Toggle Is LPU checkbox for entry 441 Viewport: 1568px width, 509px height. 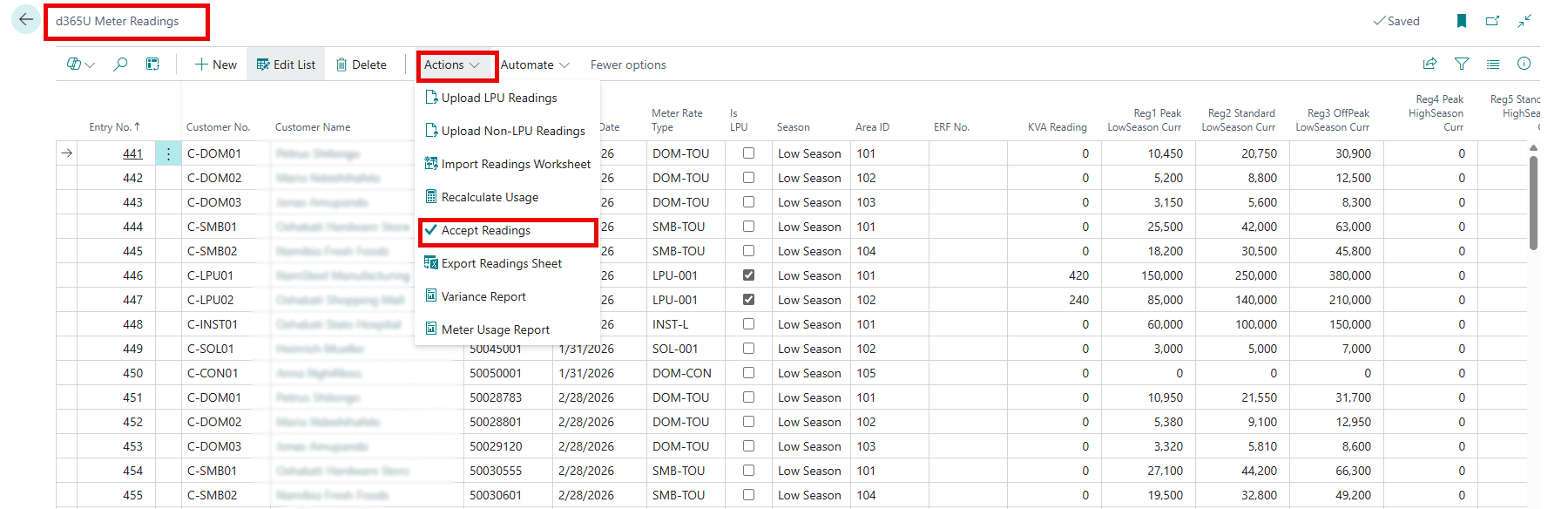[x=748, y=153]
